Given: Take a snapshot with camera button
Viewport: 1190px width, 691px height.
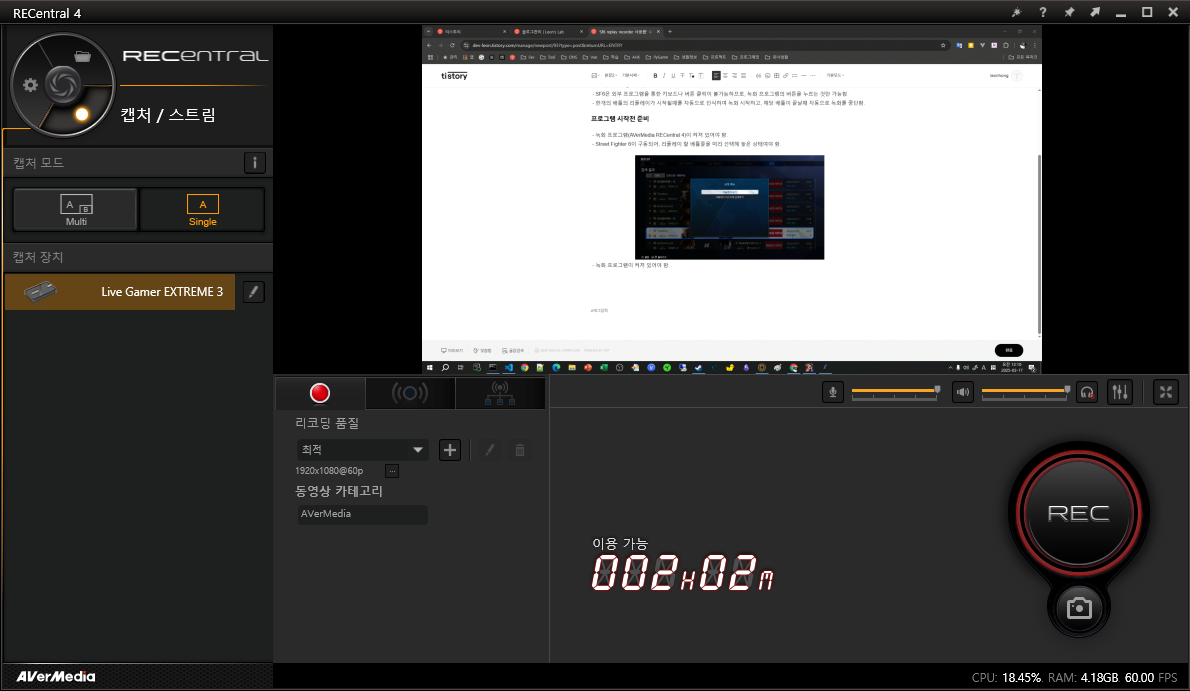Looking at the screenshot, I should pos(1079,608).
